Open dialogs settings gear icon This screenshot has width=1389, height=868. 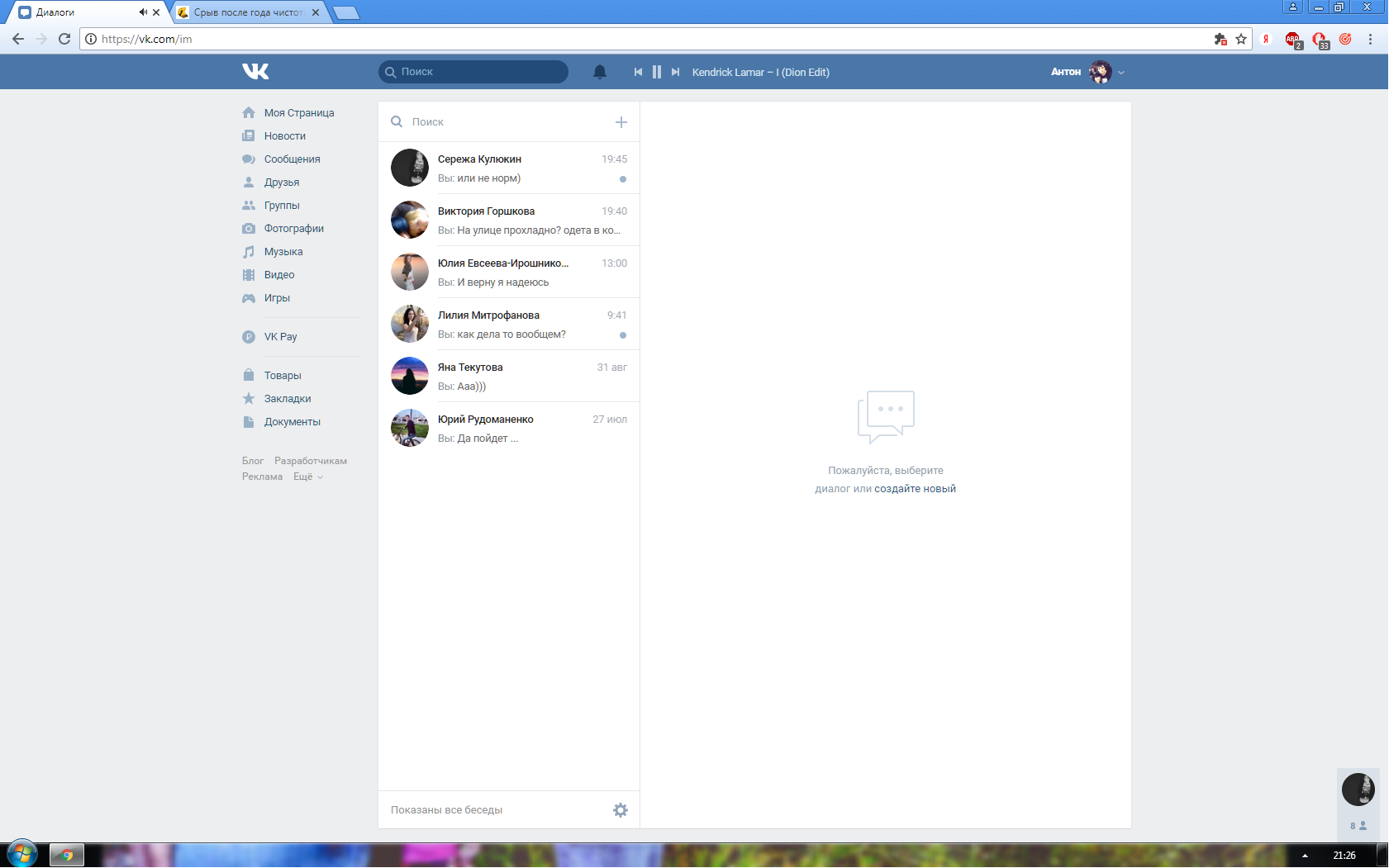tap(621, 810)
